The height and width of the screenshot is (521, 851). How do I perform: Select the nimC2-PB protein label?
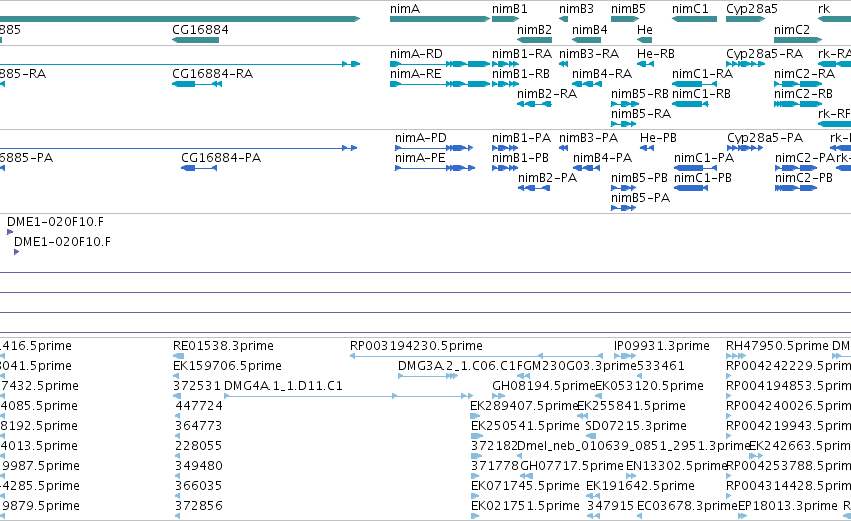804,178
